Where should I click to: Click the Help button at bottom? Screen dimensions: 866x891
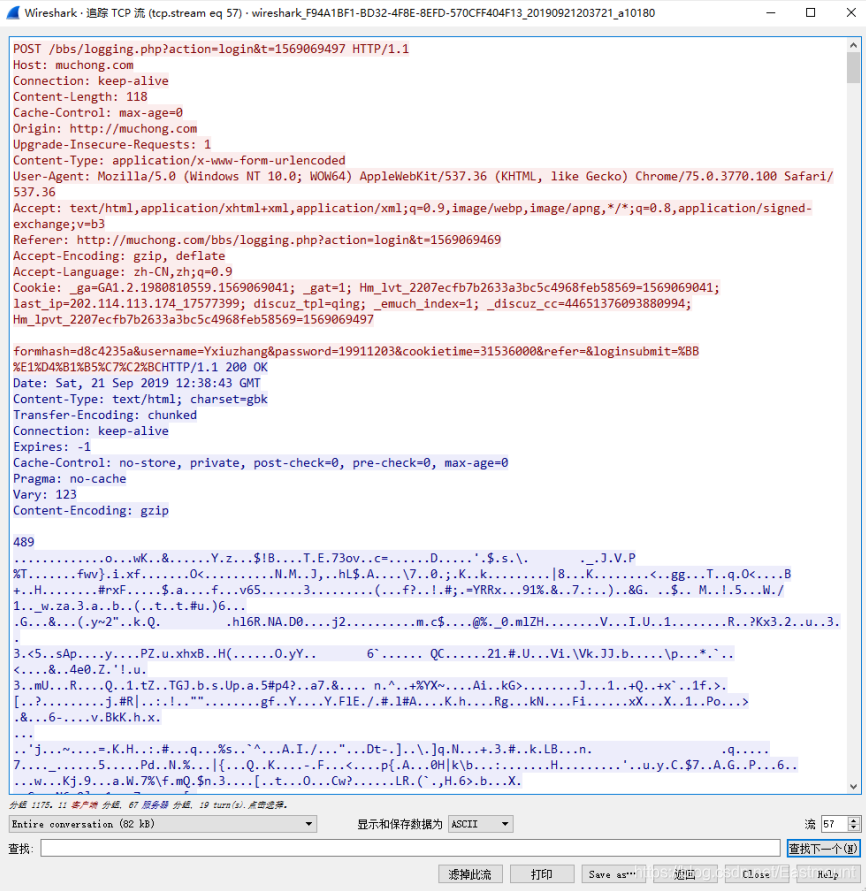(827, 874)
